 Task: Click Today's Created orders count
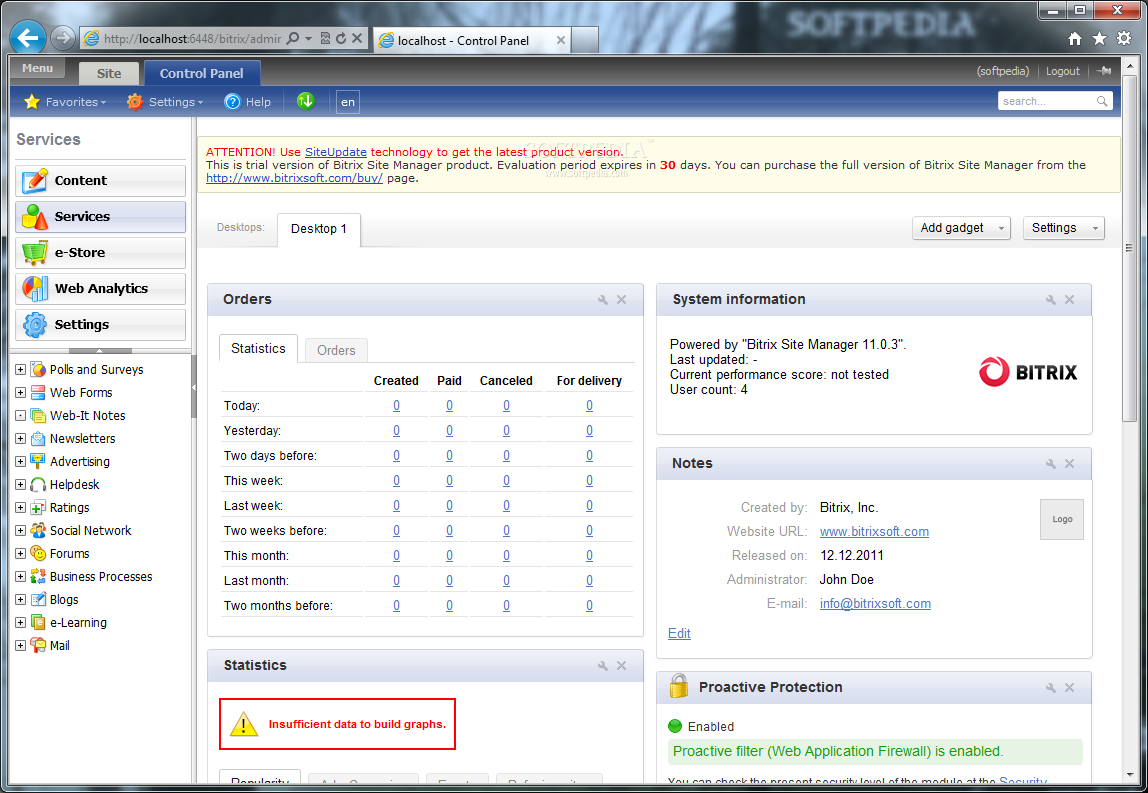396,406
